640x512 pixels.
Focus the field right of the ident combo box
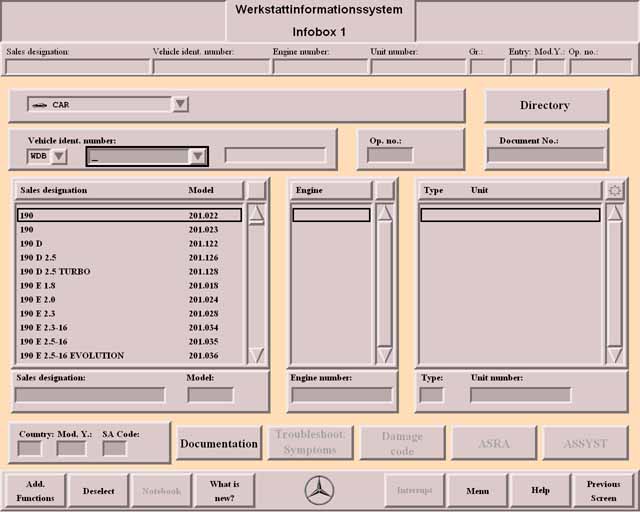click(x=276, y=156)
